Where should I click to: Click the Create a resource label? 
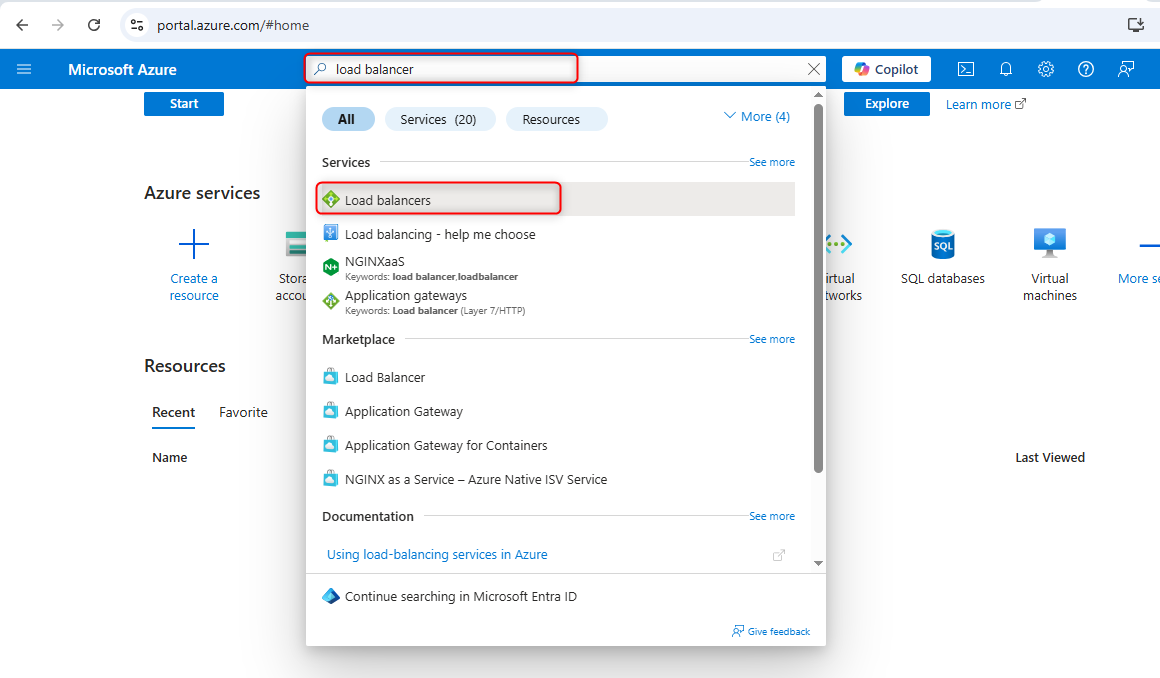click(194, 287)
